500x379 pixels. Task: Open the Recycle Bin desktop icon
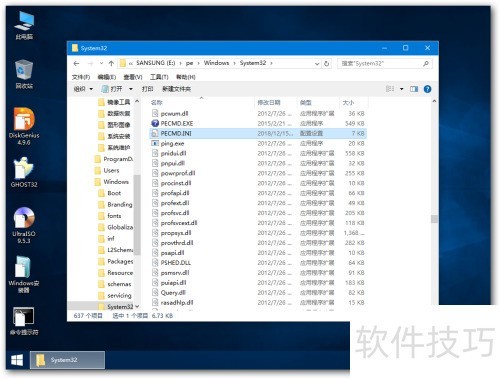pyautogui.click(x=24, y=74)
